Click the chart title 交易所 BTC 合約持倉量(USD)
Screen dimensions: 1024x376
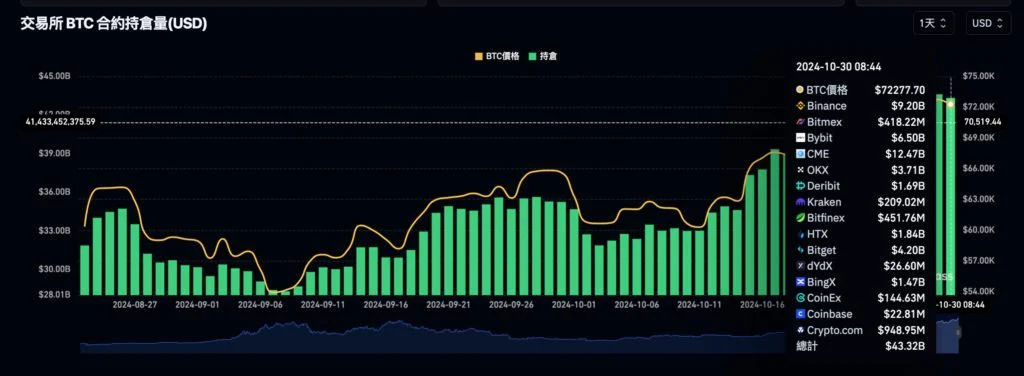tap(114, 24)
